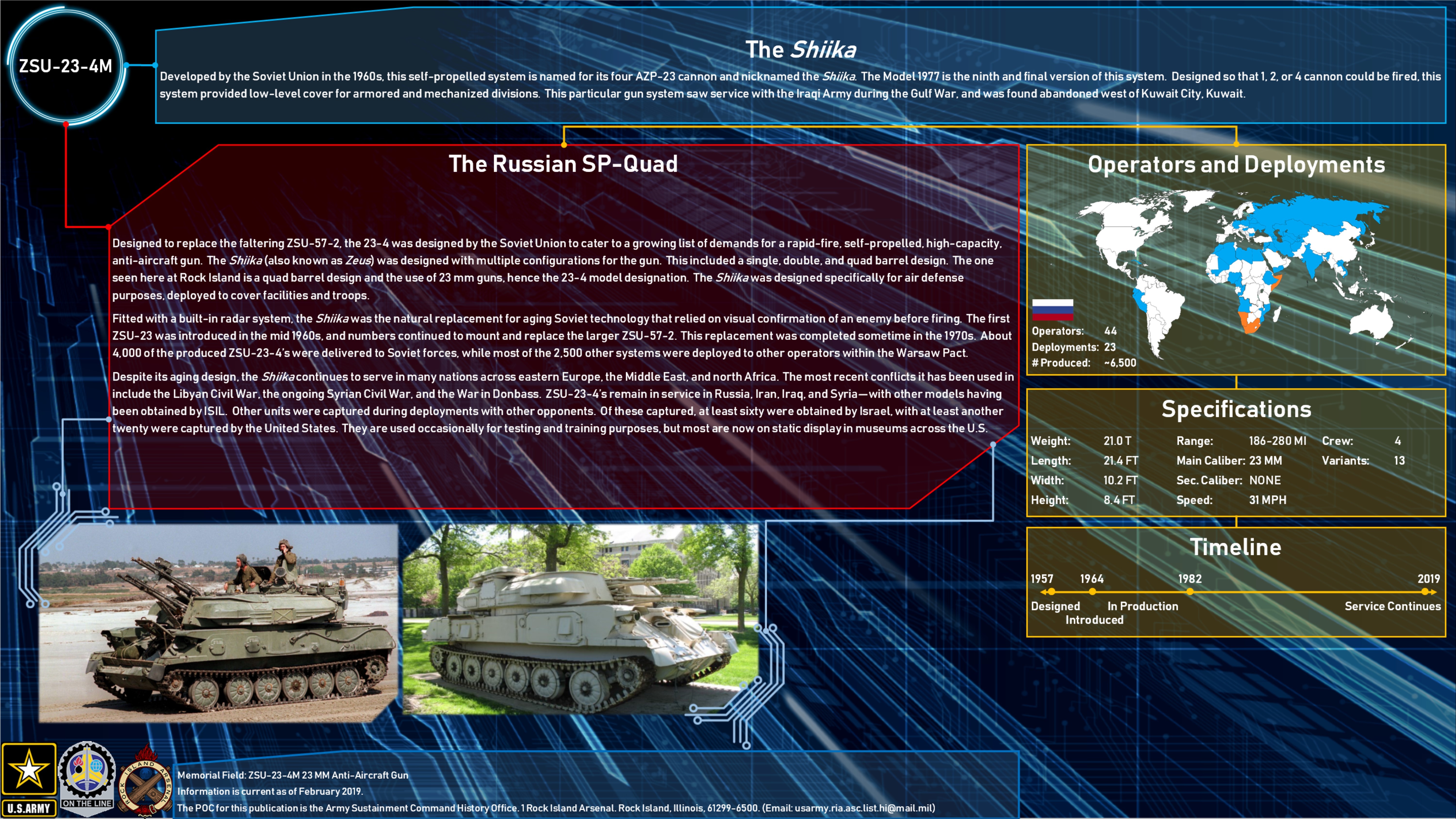Click the 'Specifications' heading

1236,409
